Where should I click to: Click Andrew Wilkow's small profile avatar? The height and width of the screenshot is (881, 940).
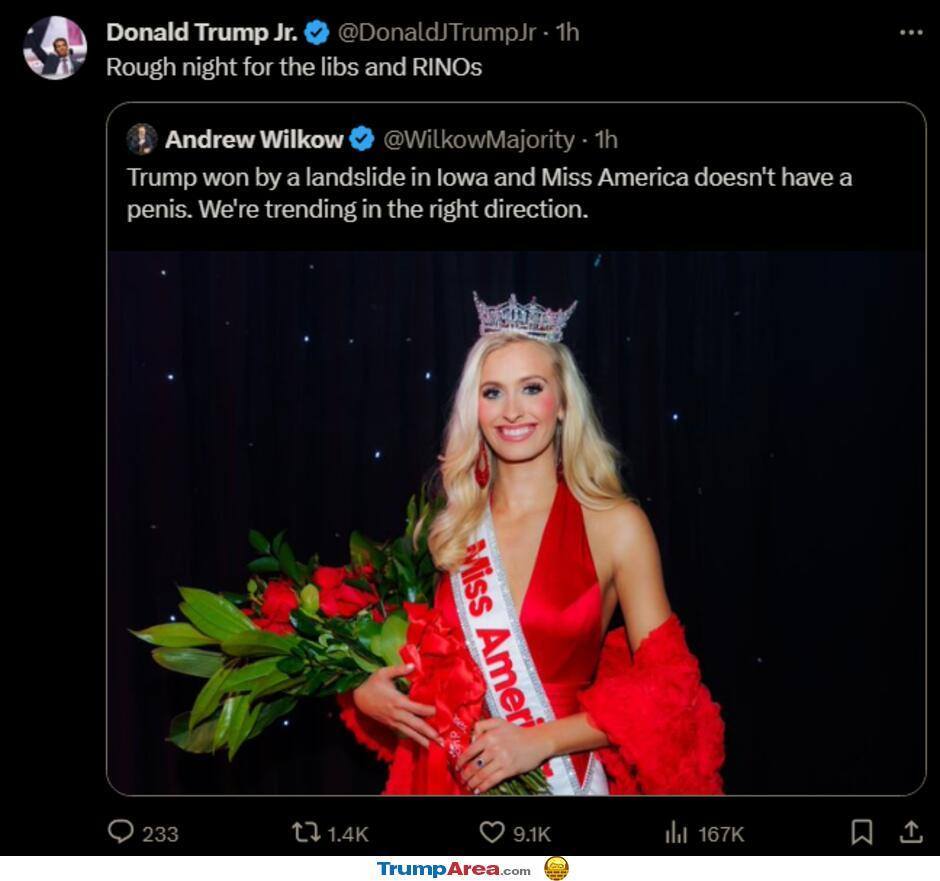142,139
